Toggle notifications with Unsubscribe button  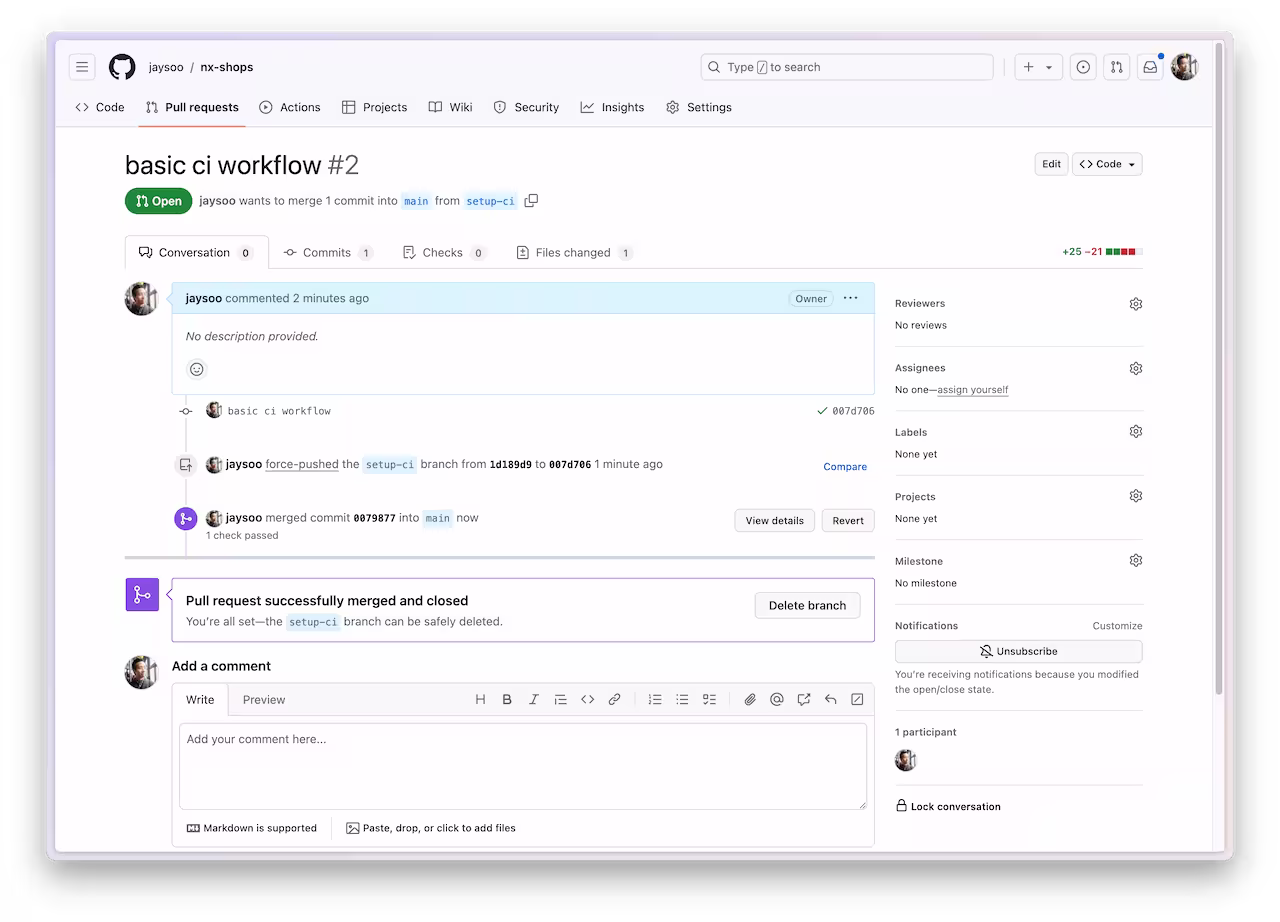[1018, 651]
